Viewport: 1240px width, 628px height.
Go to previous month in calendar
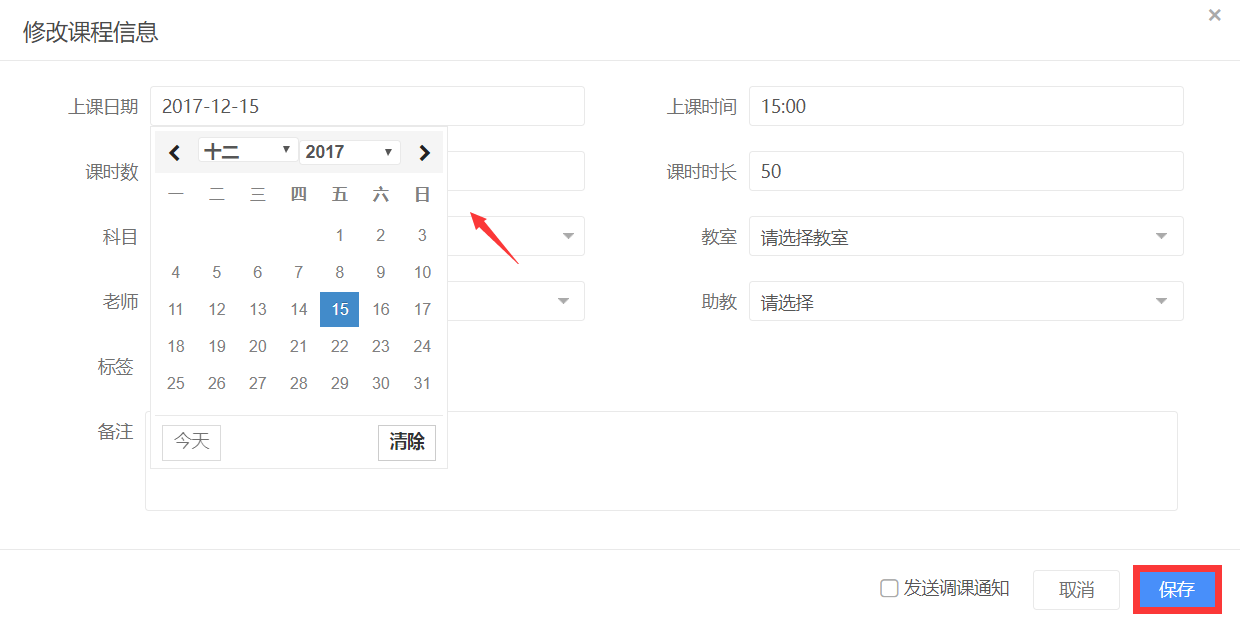click(x=175, y=153)
